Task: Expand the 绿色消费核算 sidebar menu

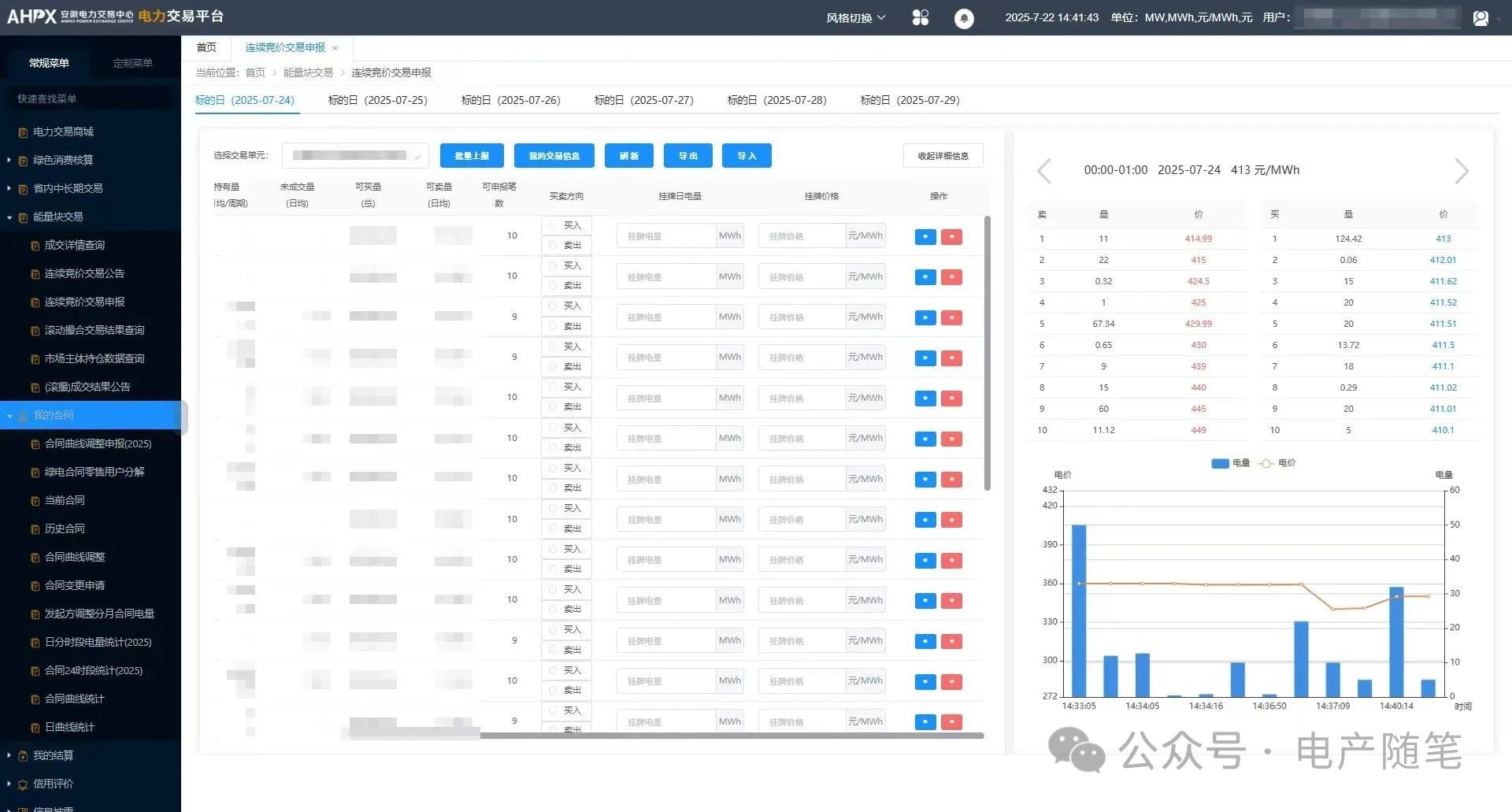Action: point(63,160)
